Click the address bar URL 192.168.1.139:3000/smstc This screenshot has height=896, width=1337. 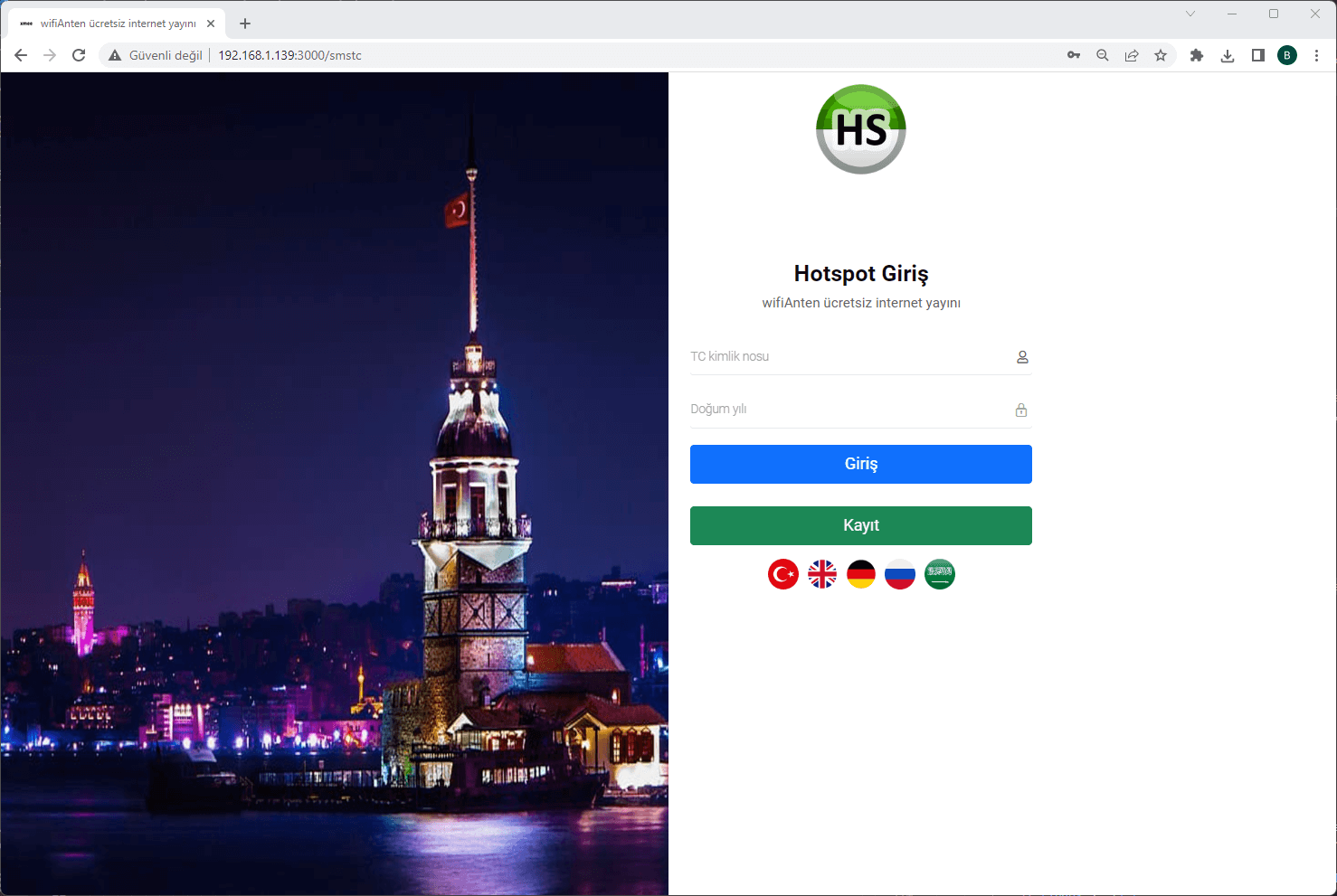pos(289,55)
